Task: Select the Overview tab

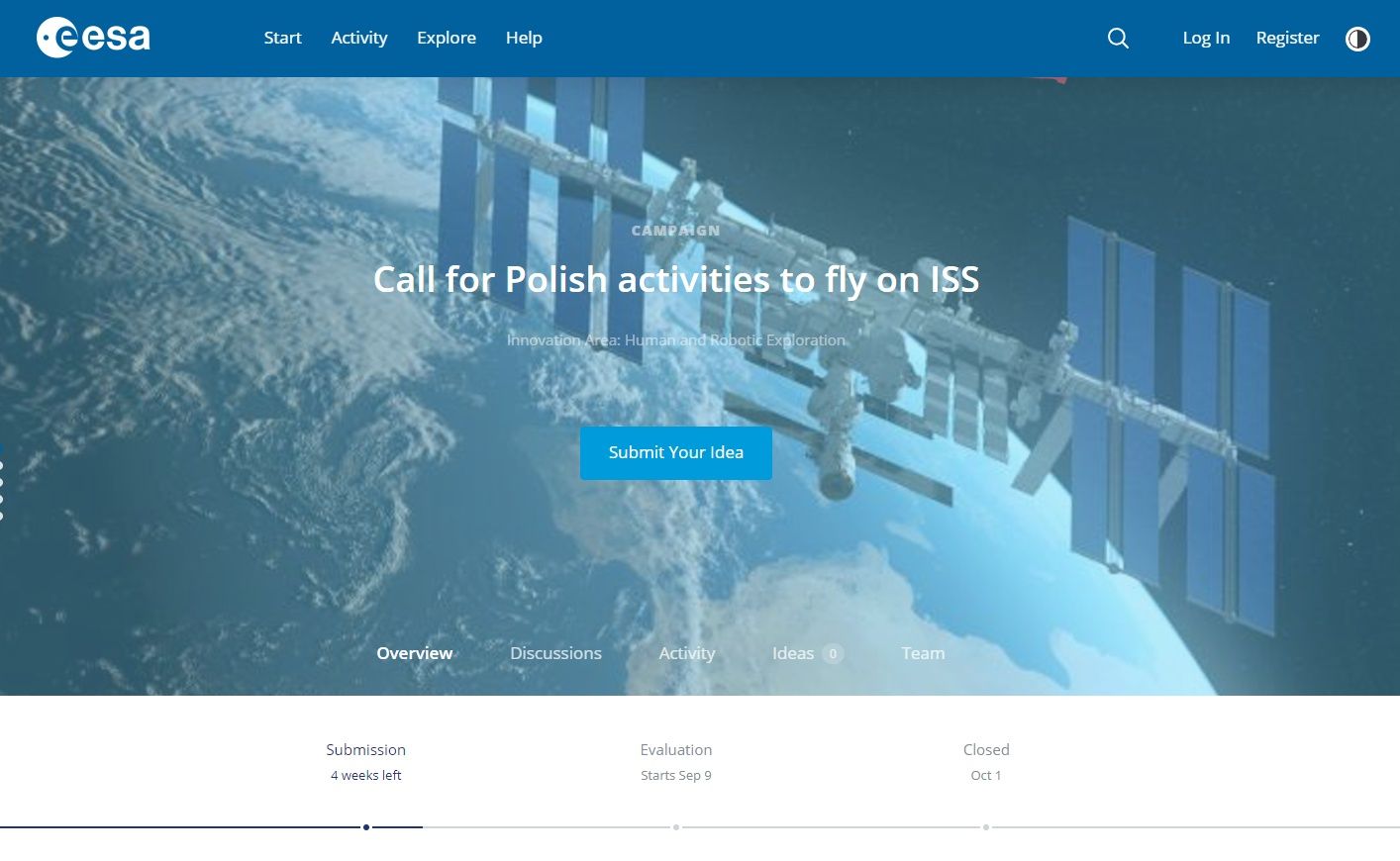Action: (x=414, y=653)
